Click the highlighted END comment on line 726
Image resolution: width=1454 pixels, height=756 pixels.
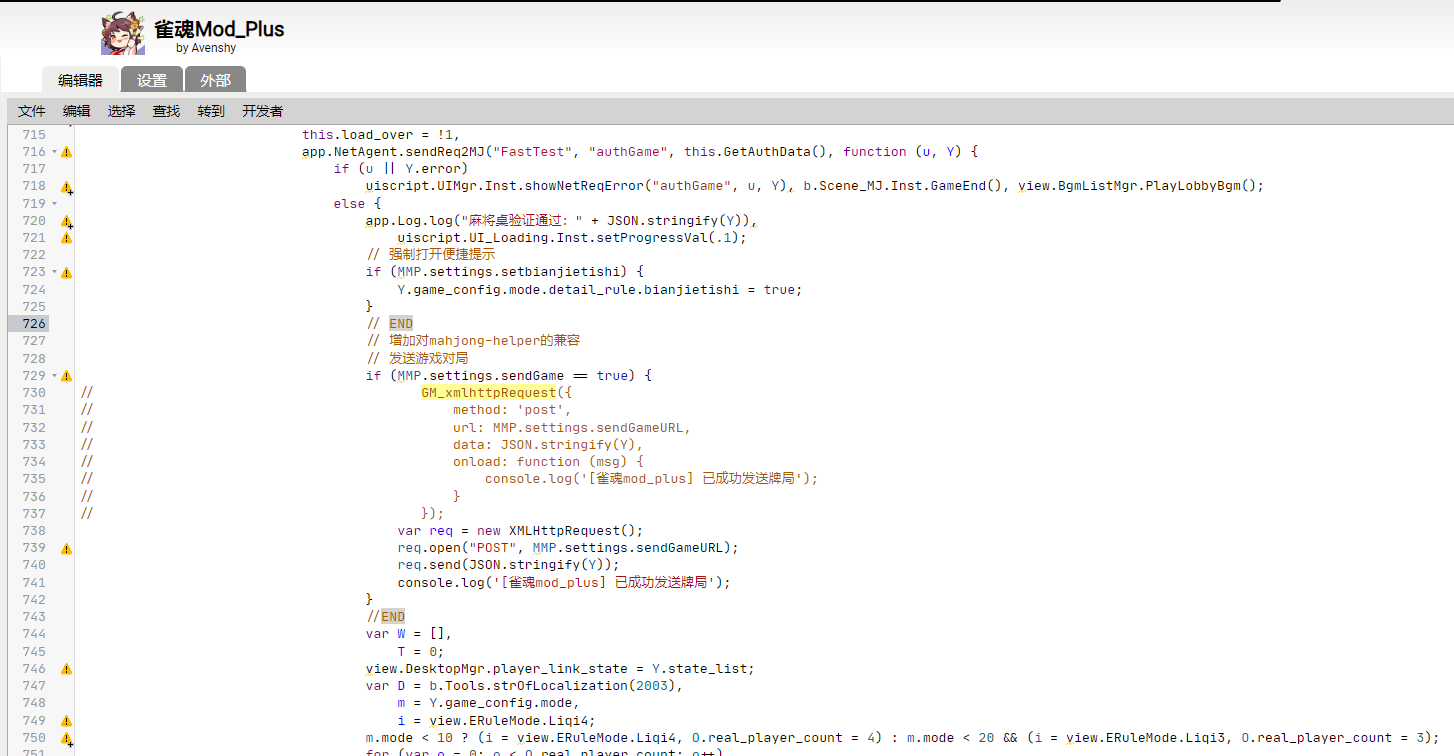tap(401, 324)
